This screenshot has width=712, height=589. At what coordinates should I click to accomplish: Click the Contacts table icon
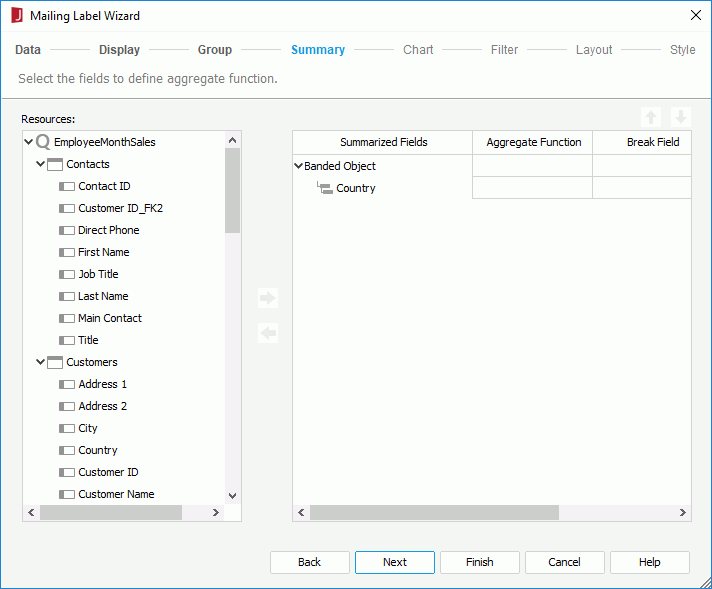(x=55, y=164)
